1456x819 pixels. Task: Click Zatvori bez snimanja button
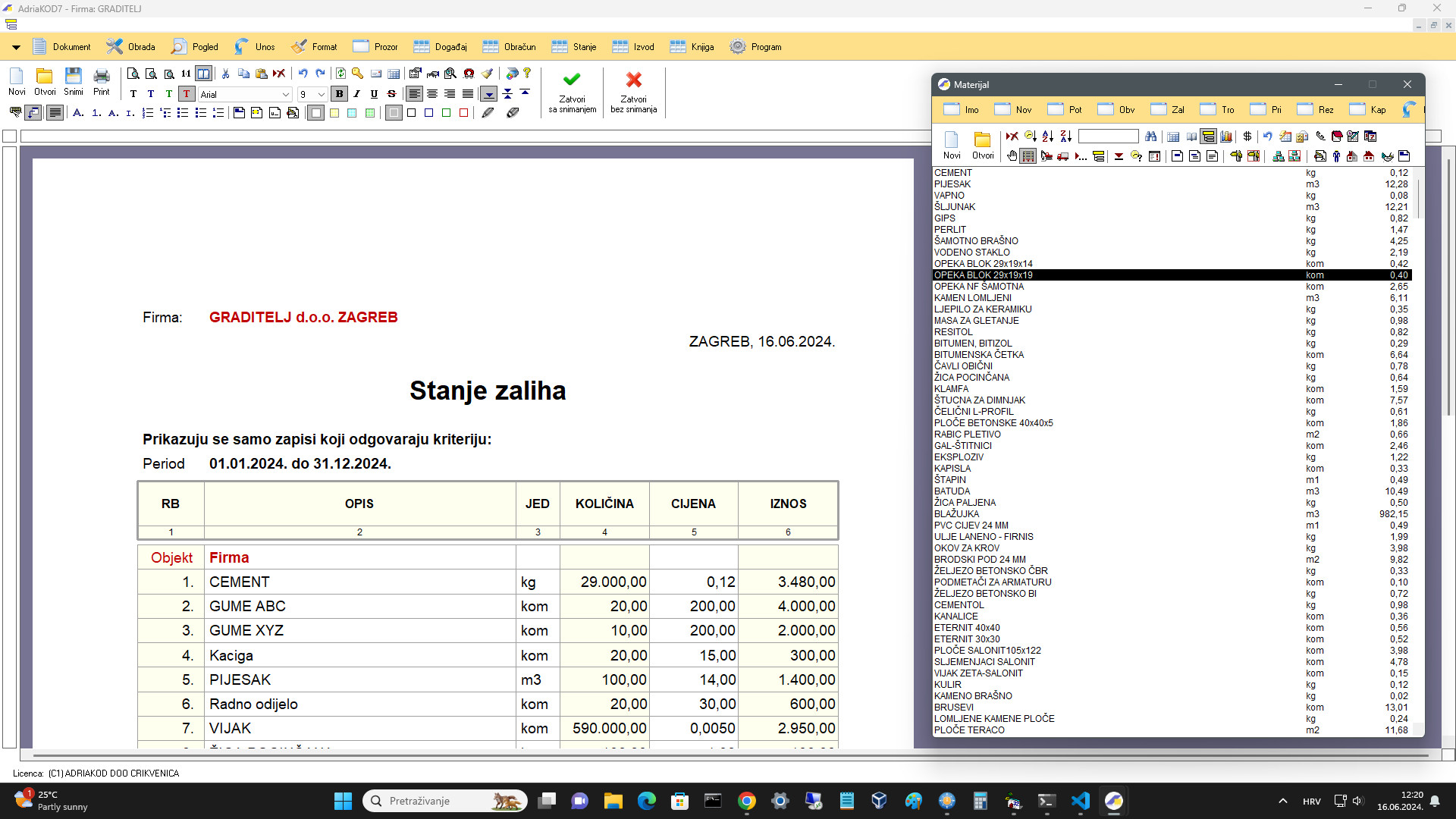pos(634,93)
